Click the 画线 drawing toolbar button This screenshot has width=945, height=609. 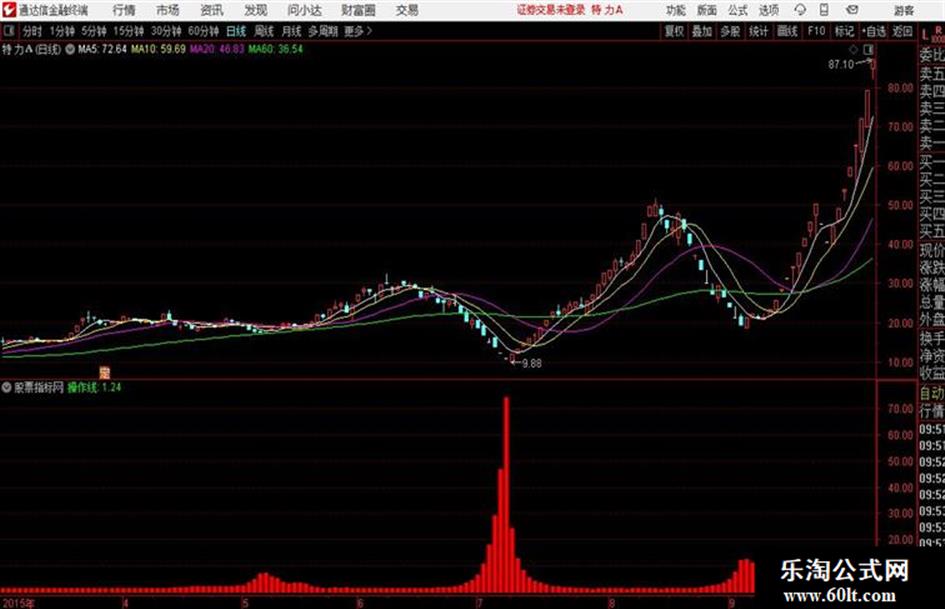pyautogui.click(x=787, y=31)
